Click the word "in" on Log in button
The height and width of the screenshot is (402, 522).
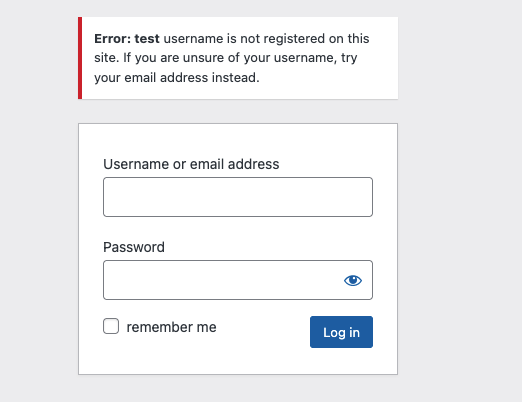coord(354,332)
